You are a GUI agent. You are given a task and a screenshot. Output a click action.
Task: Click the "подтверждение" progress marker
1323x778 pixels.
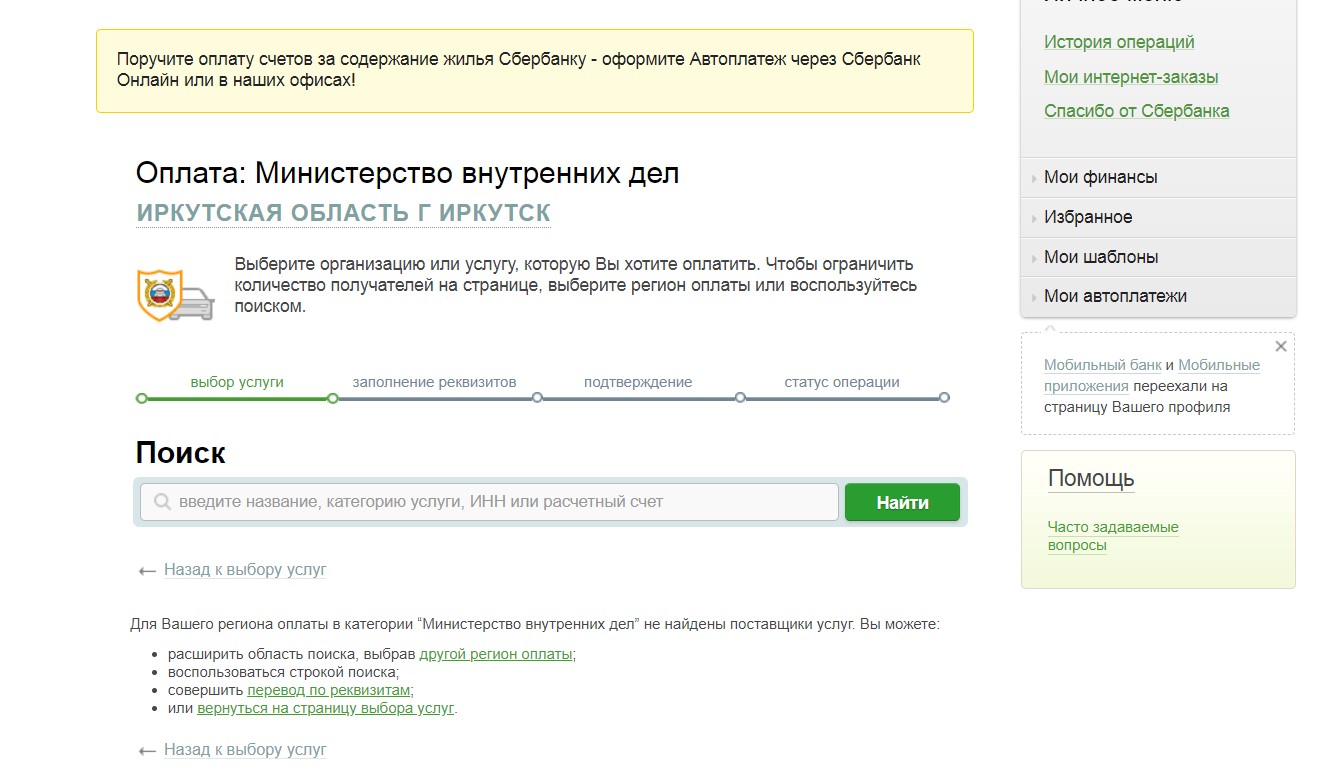(x=741, y=398)
